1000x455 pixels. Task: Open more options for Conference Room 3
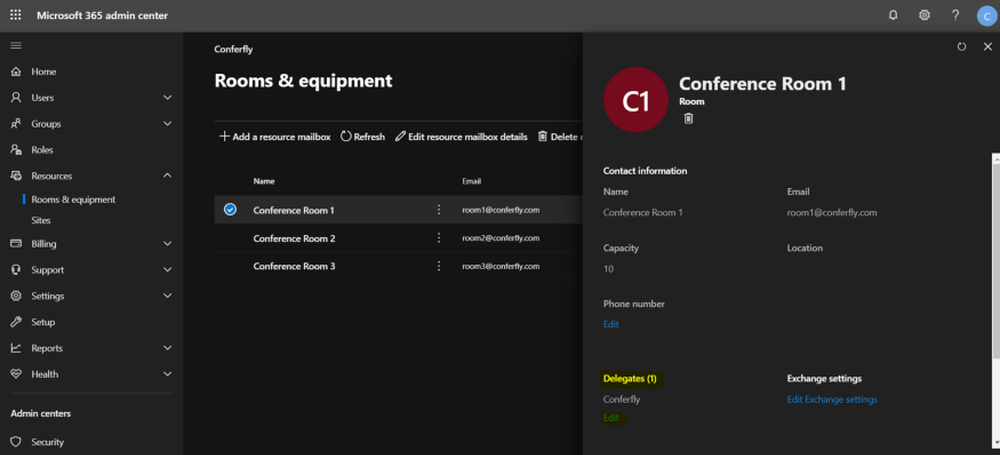pyautogui.click(x=438, y=265)
